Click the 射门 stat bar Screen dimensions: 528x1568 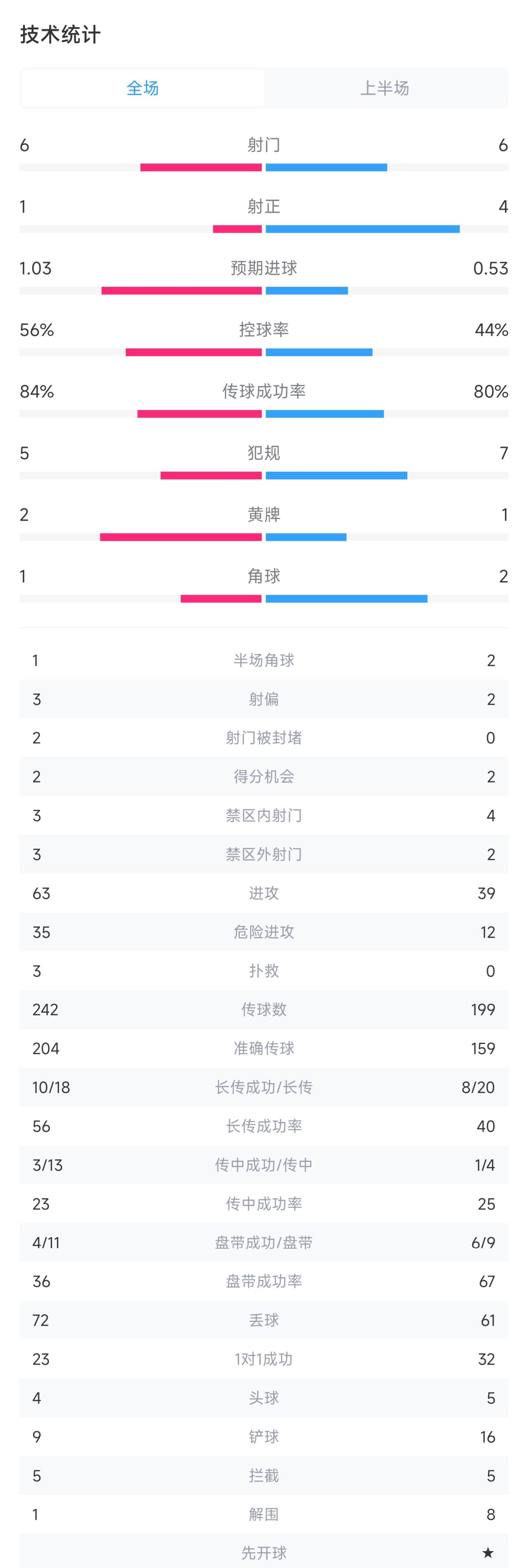(x=264, y=165)
